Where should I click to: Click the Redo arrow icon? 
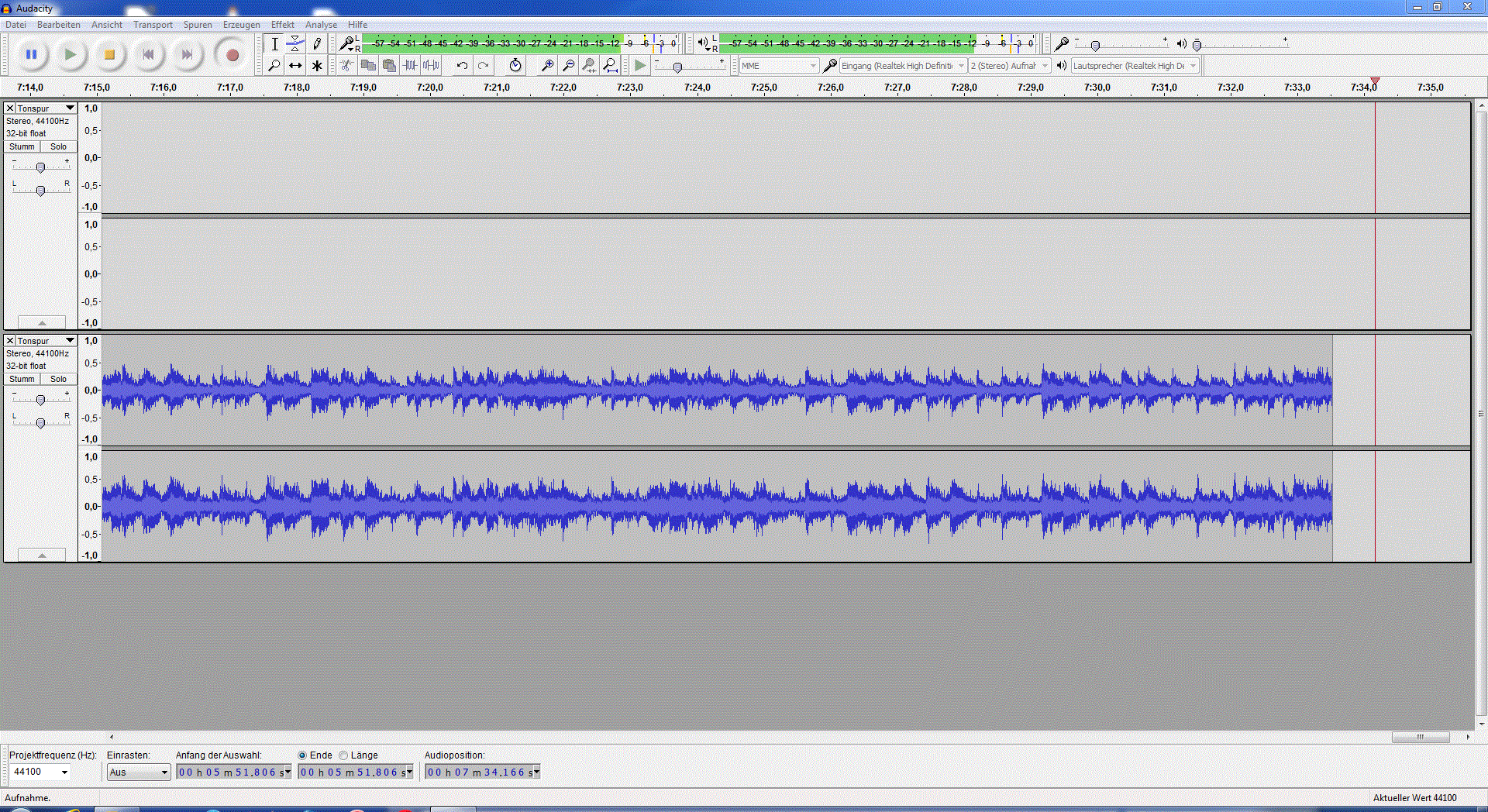483,66
